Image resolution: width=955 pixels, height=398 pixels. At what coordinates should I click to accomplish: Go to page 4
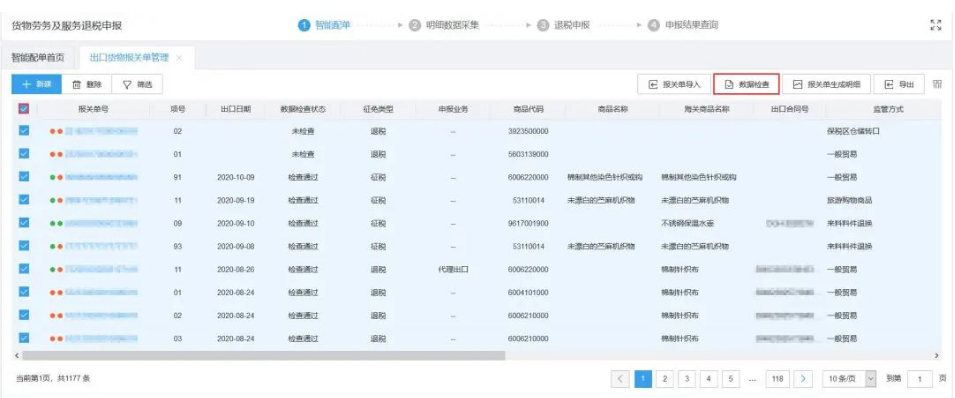[709, 378]
